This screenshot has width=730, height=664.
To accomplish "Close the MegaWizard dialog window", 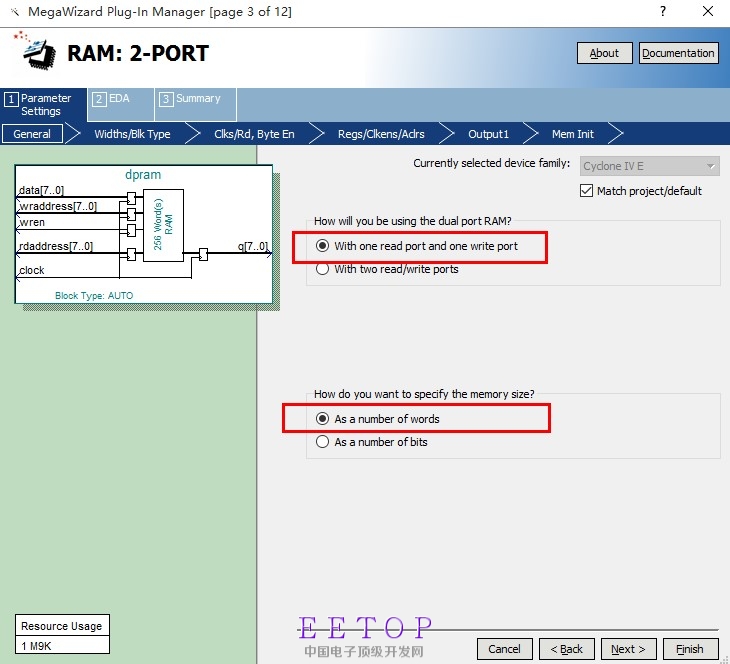I will coord(708,11).
